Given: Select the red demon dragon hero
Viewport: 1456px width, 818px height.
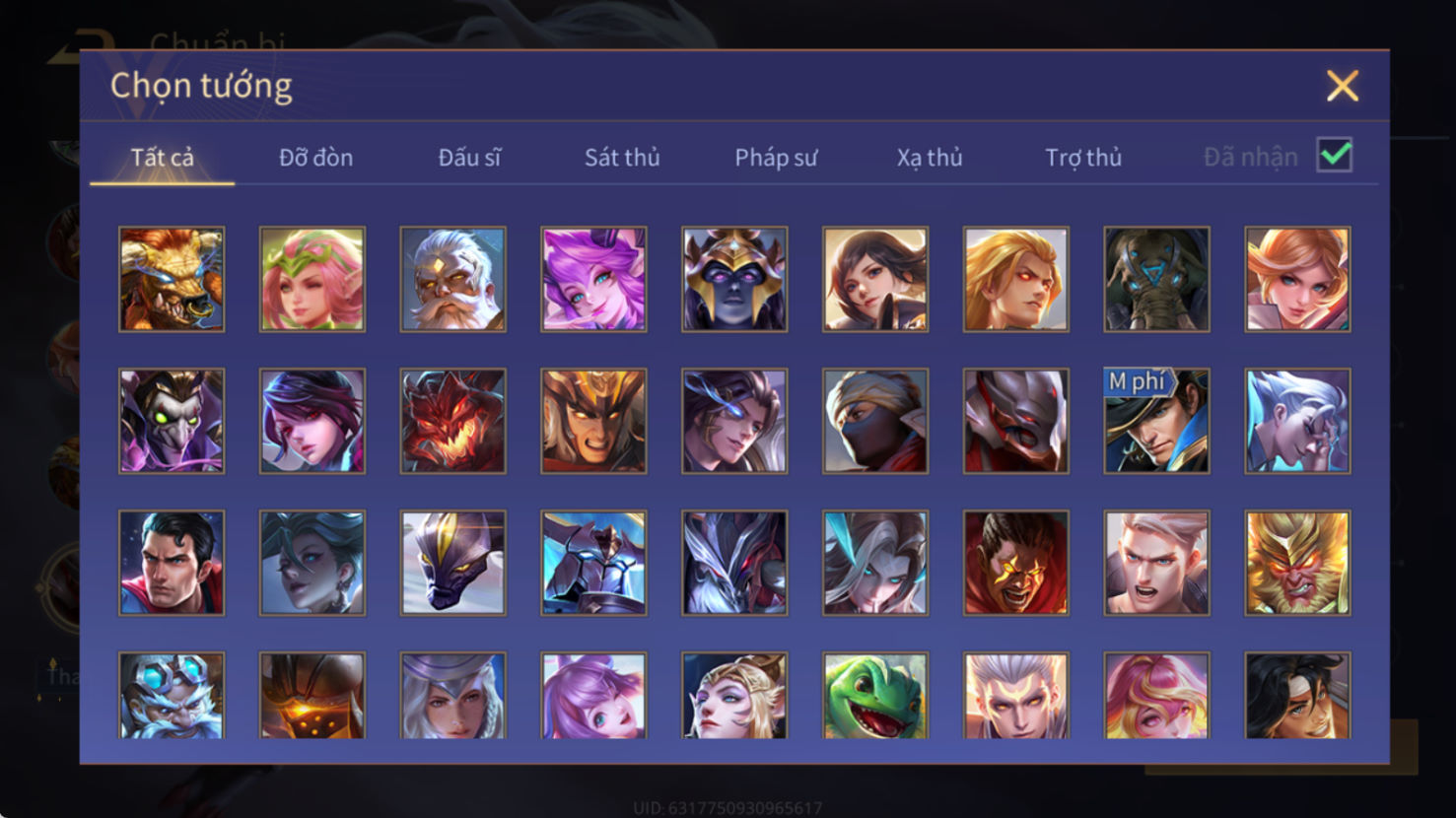Looking at the screenshot, I should [x=452, y=421].
